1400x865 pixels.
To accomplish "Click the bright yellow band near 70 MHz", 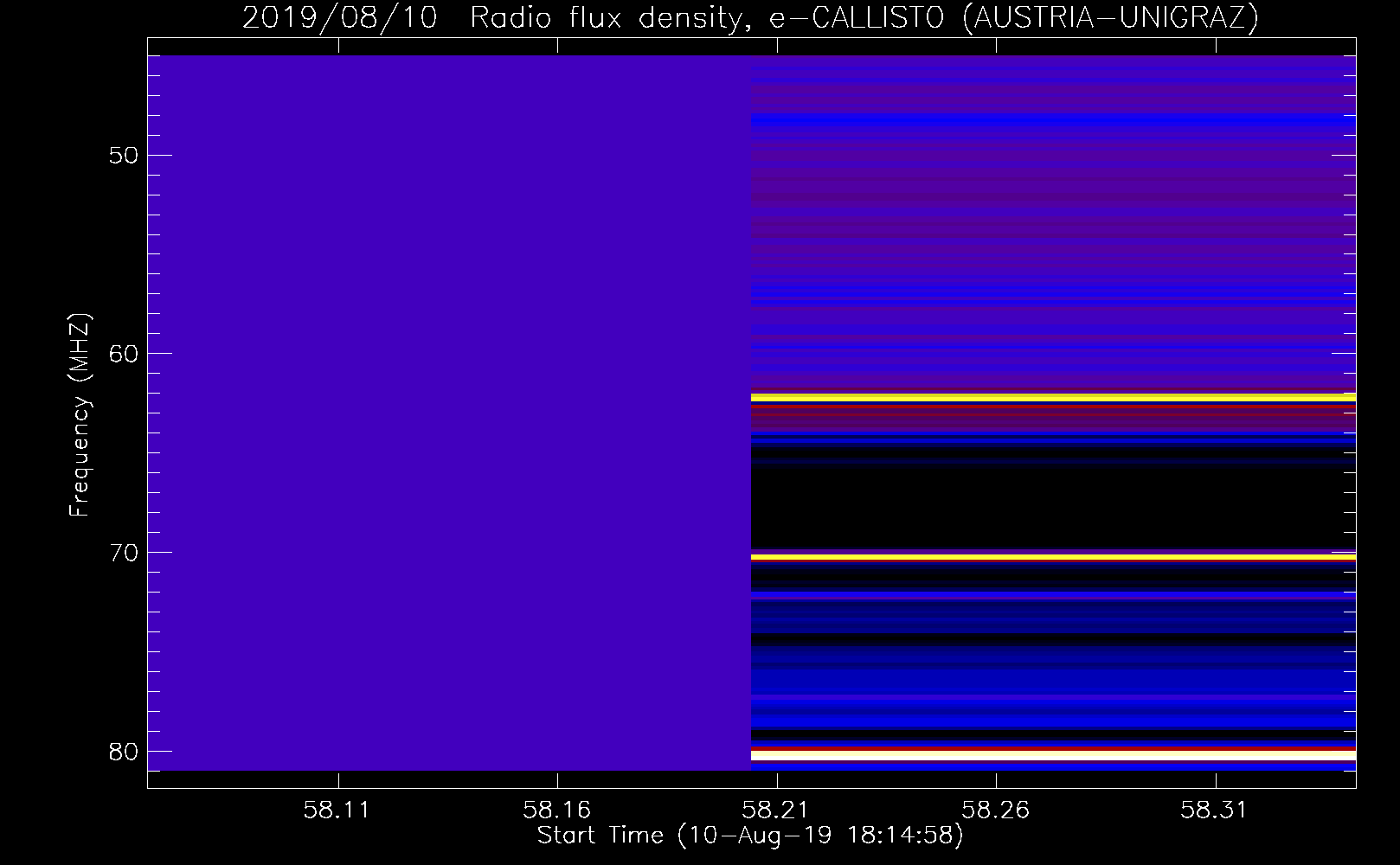I will (x=1053, y=557).
